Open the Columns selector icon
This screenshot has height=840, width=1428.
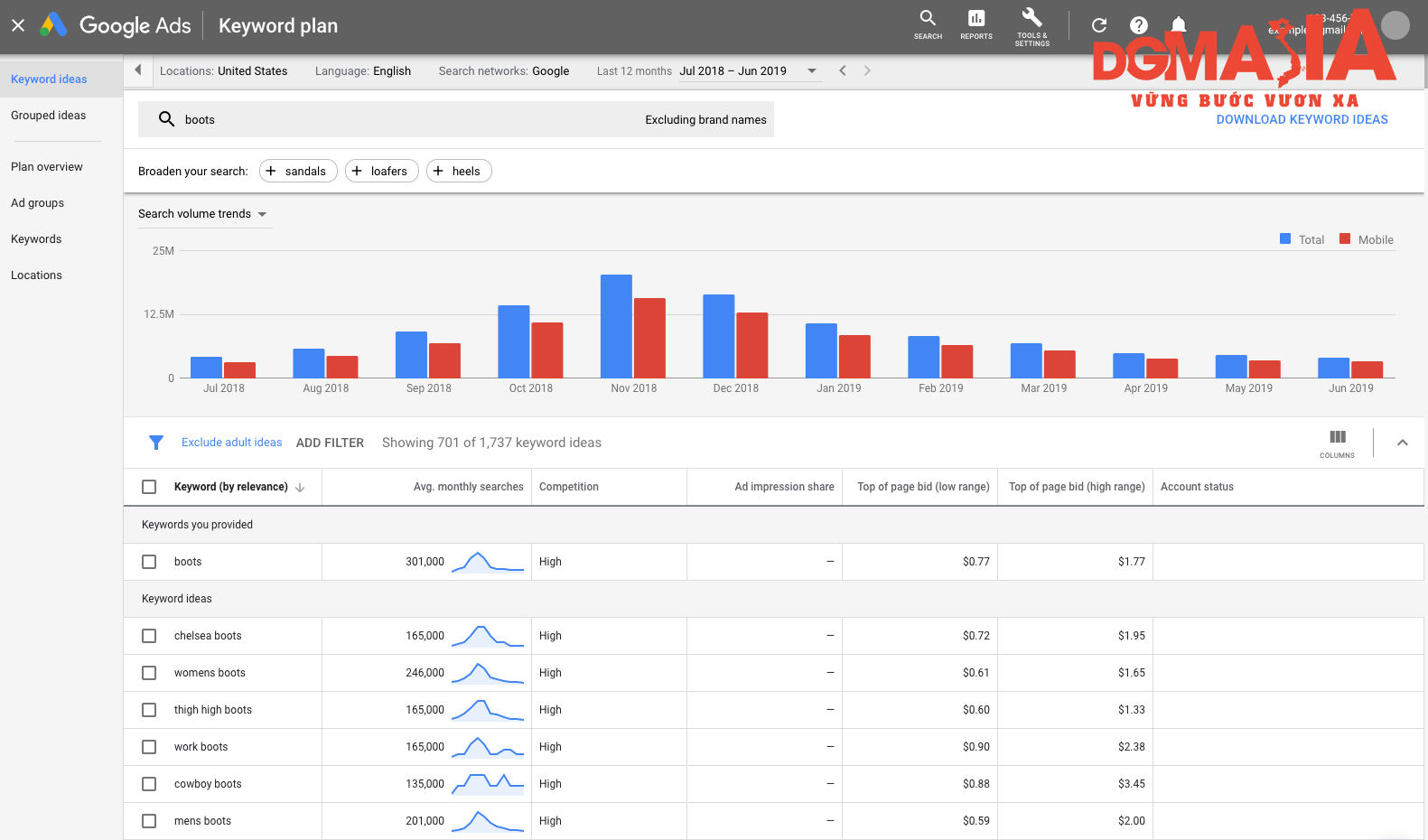[x=1337, y=443]
